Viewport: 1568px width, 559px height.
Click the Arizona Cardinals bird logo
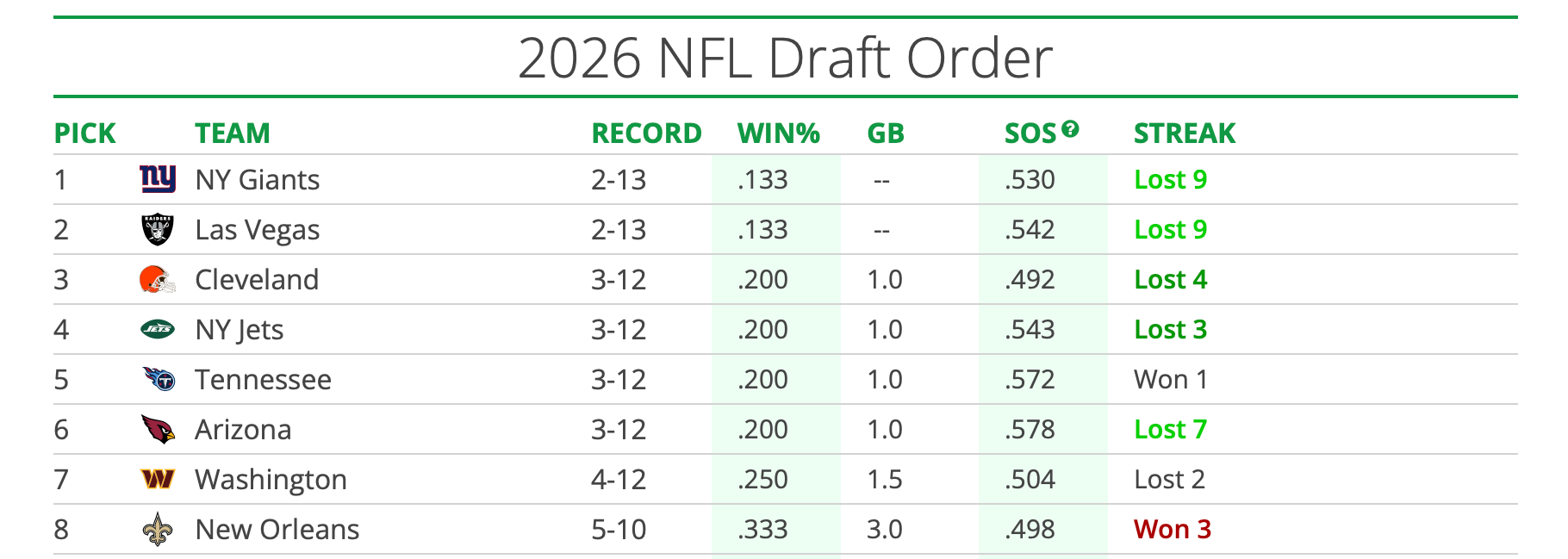(x=158, y=429)
